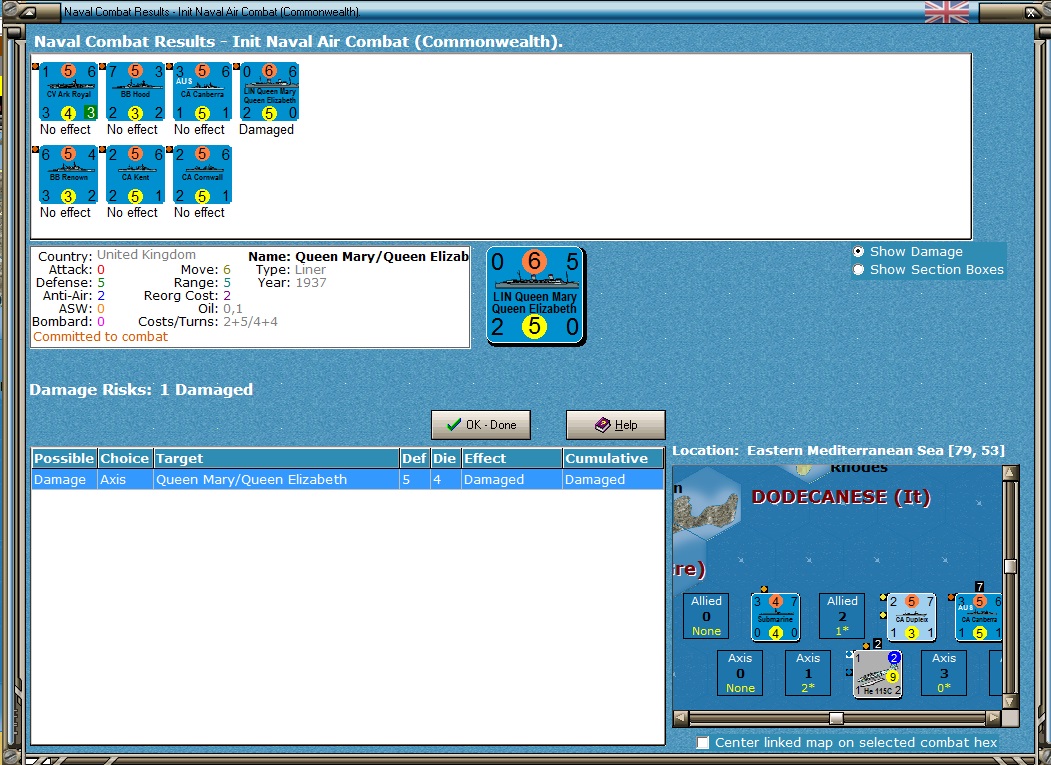Click the map vertical scrollbar thumb
1051x765 pixels.
[x=1010, y=567]
